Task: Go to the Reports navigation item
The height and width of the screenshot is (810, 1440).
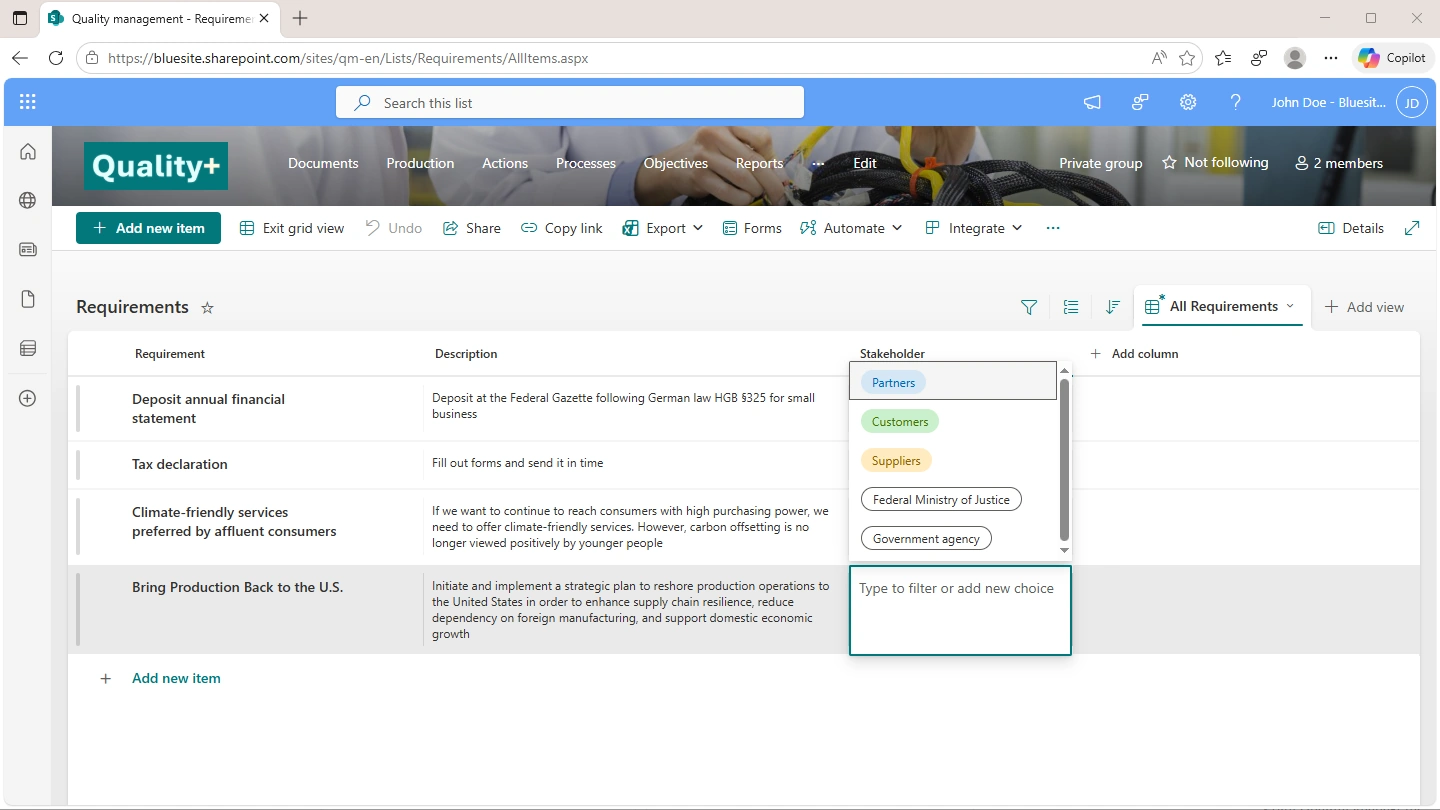Action: pos(759,163)
